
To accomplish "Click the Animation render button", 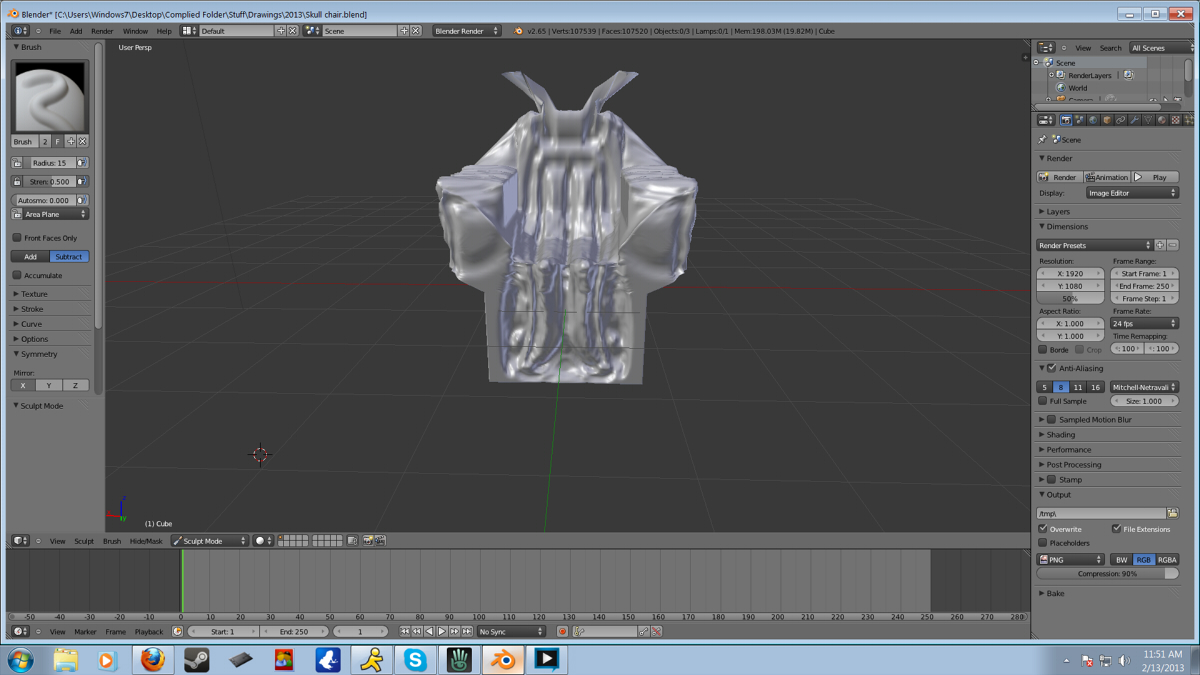I will (1107, 177).
